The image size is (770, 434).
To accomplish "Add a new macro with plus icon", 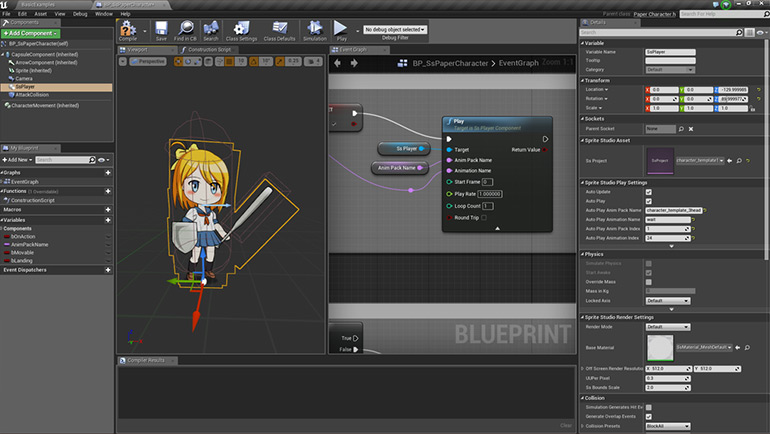I will pyautogui.click(x=108, y=210).
